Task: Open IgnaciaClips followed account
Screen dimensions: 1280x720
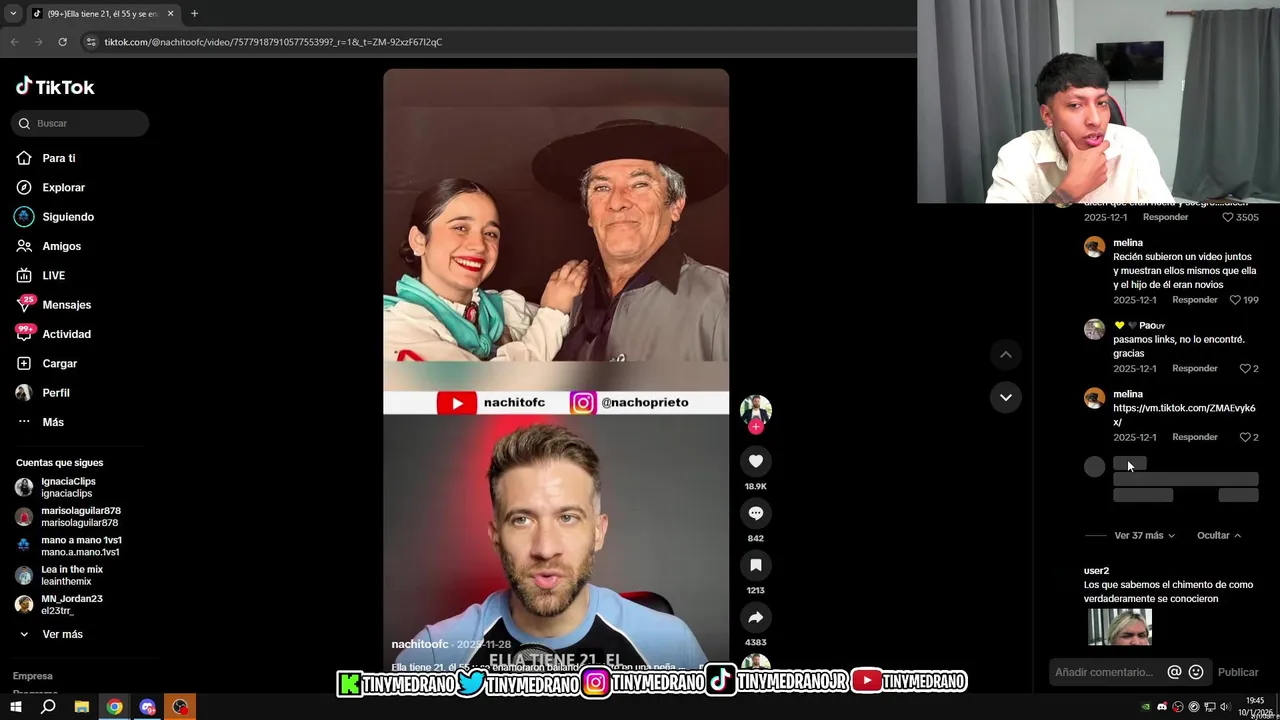Action: pos(68,487)
